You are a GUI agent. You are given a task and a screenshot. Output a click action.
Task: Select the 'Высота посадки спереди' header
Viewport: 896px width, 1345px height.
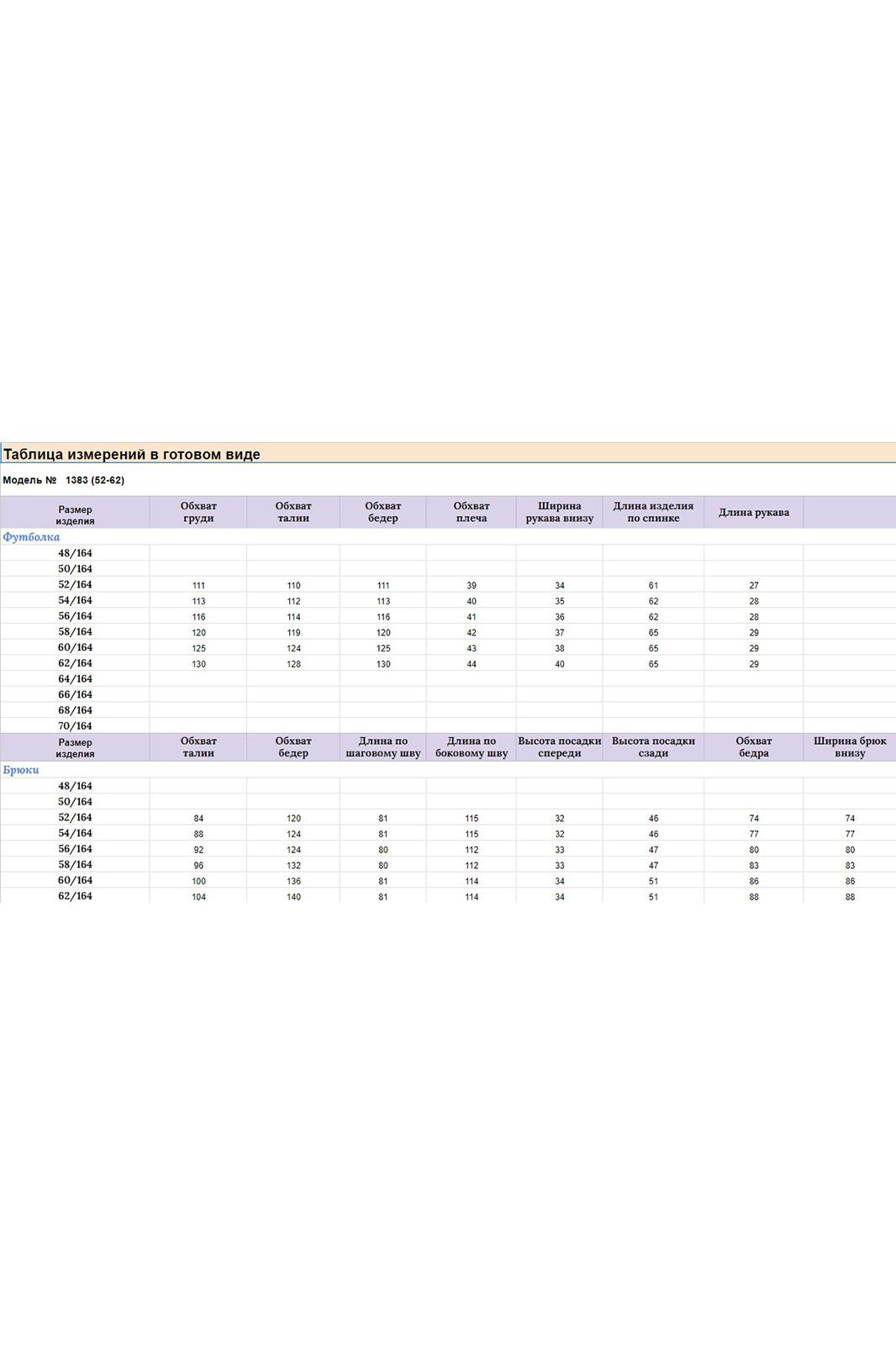point(559,746)
